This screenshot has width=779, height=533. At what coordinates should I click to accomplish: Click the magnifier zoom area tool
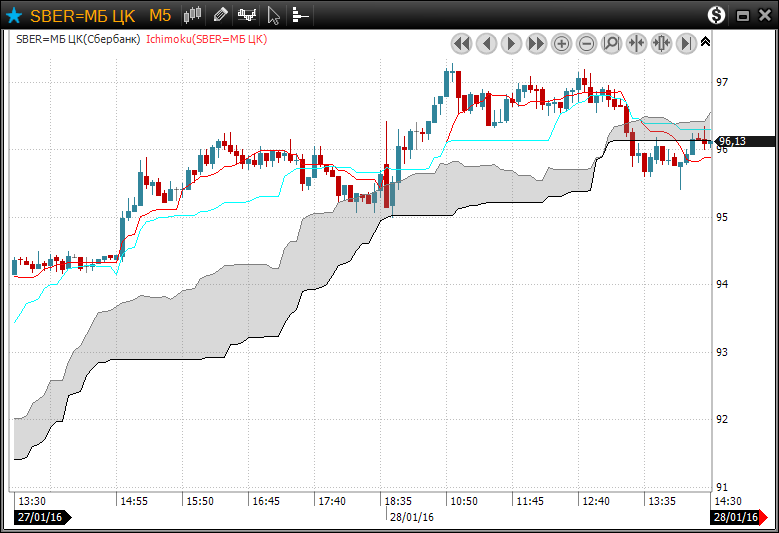(611, 43)
